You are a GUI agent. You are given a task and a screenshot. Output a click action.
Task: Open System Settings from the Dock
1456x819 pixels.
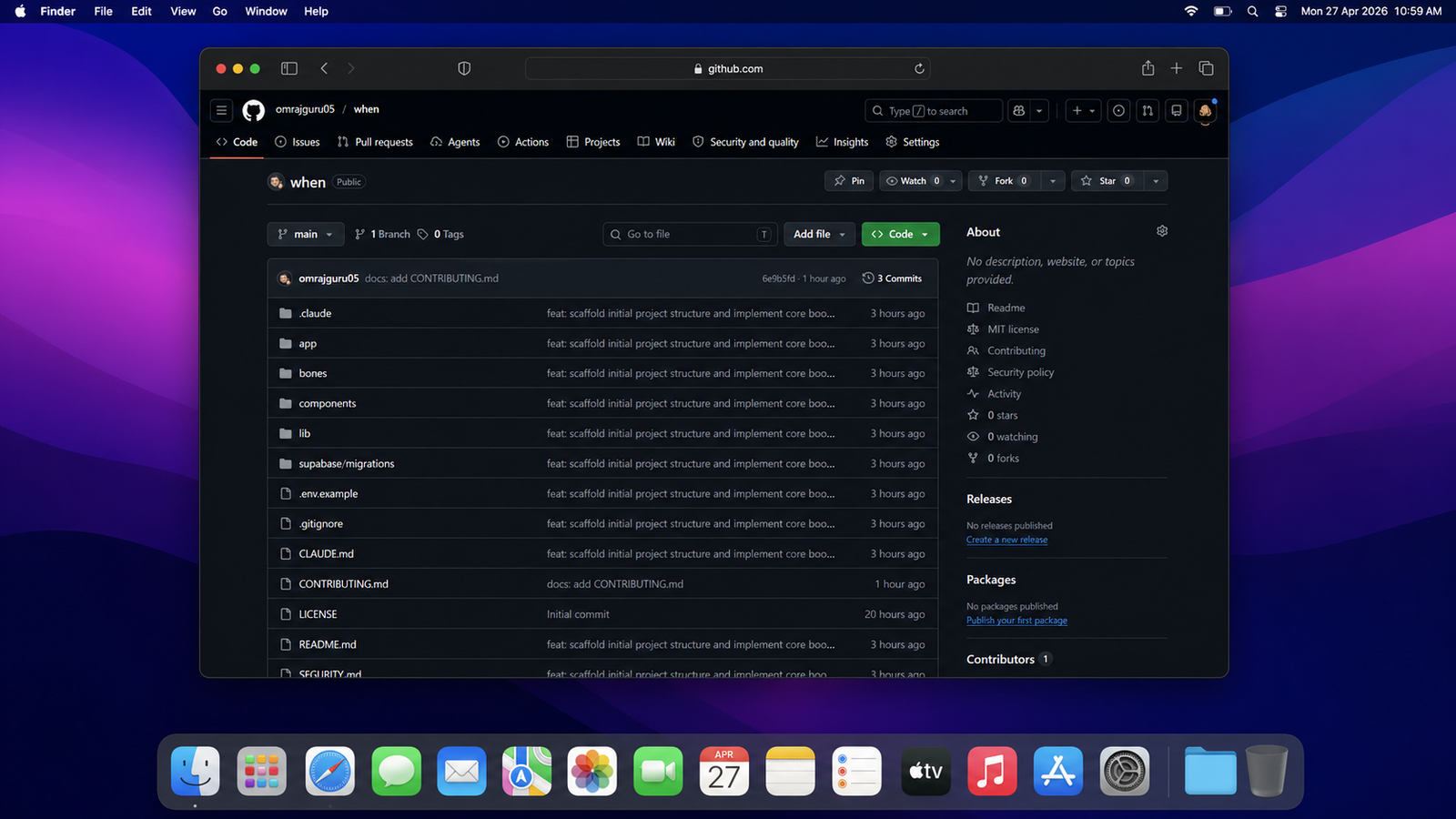[1125, 772]
